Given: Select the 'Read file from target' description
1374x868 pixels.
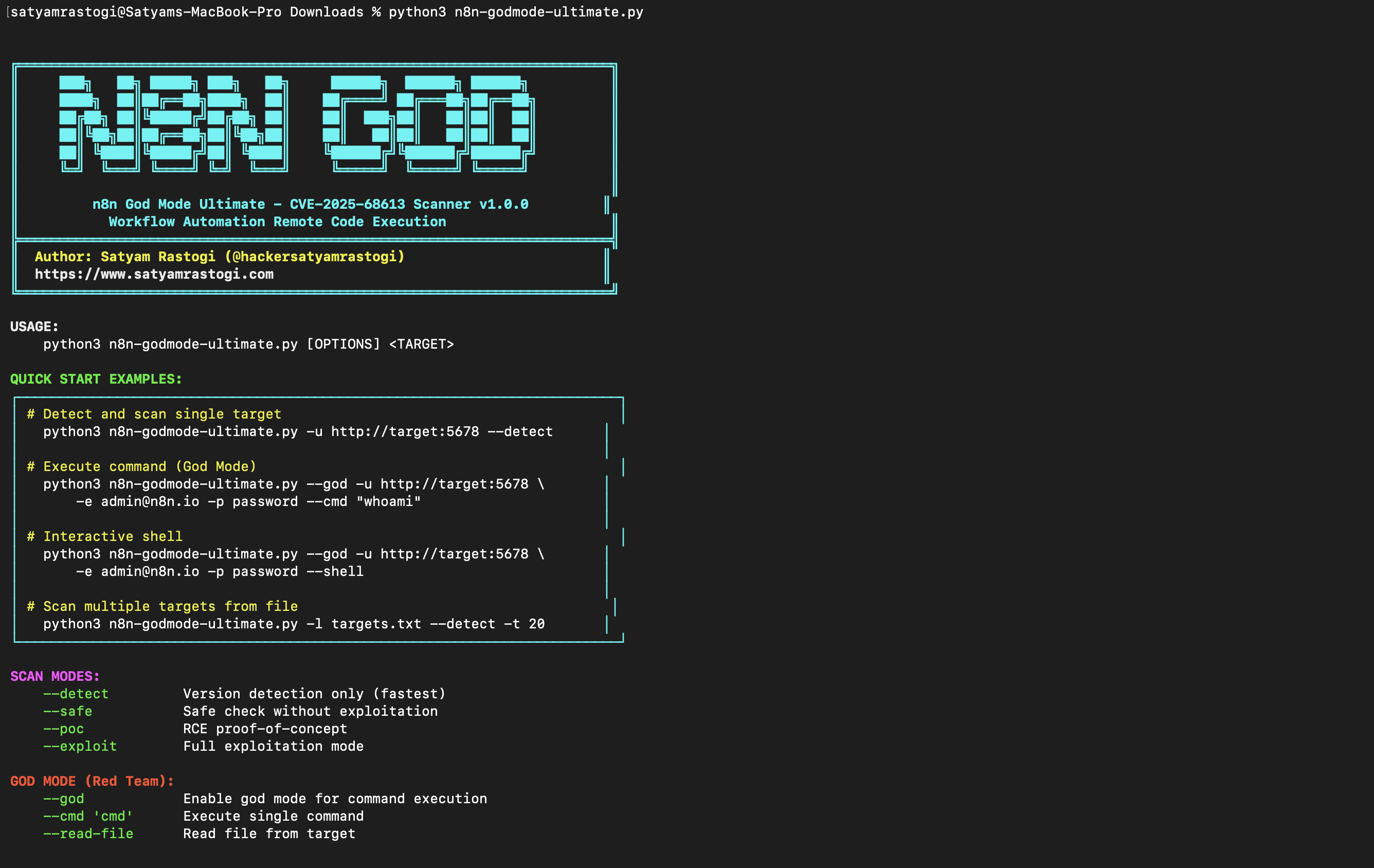Looking at the screenshot, I should pyautogui.click(x=269, y=835).
